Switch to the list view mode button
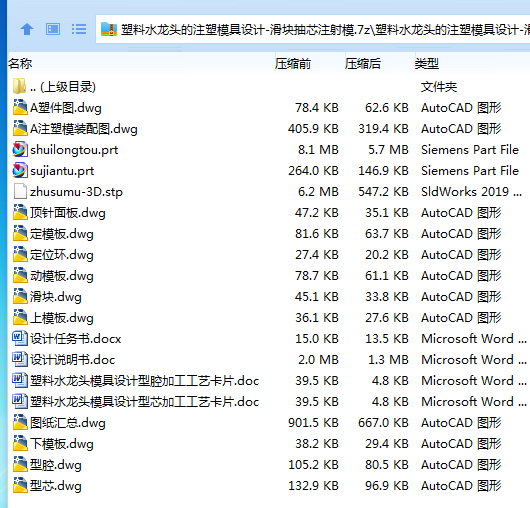Viewport: 530px width, 508px height. 79,29
